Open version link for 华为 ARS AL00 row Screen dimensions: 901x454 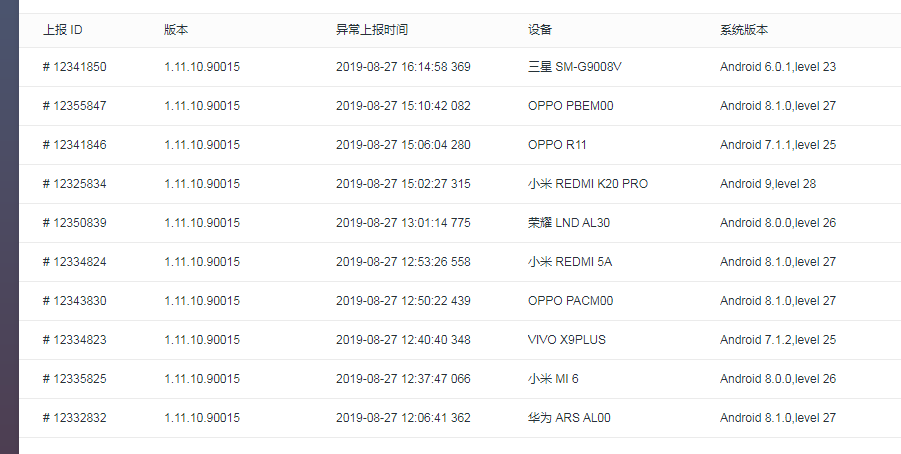point(202,418)
